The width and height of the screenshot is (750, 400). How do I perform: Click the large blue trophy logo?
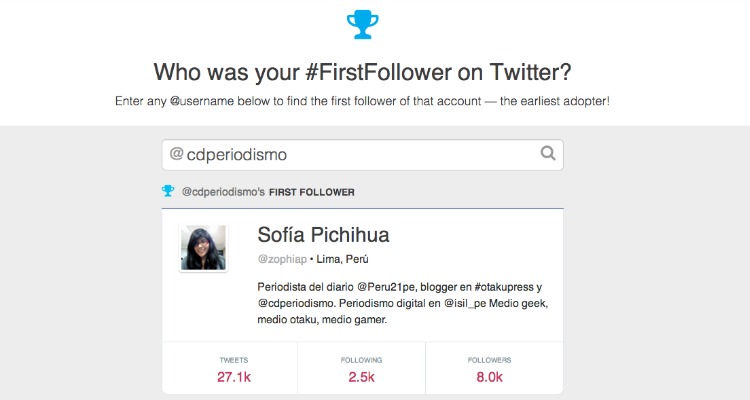(363, 24)
